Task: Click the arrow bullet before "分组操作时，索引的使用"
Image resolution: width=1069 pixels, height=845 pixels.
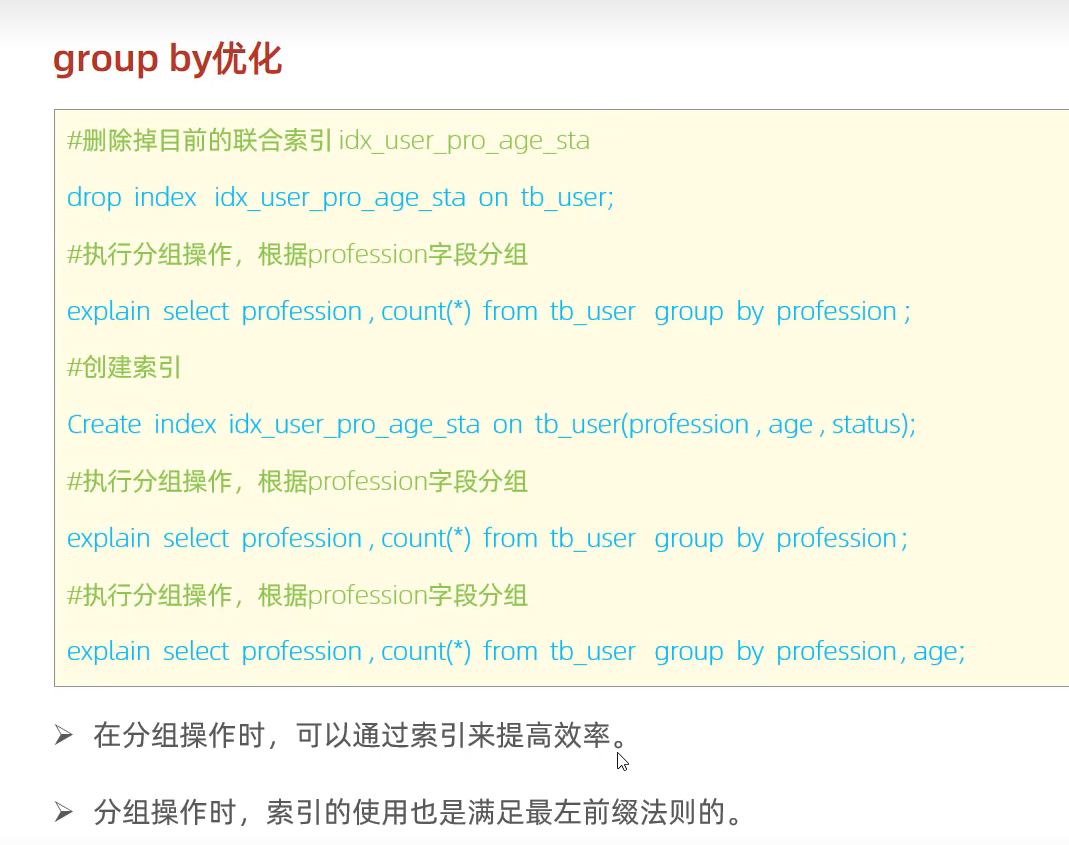Action: coord(64,811)
